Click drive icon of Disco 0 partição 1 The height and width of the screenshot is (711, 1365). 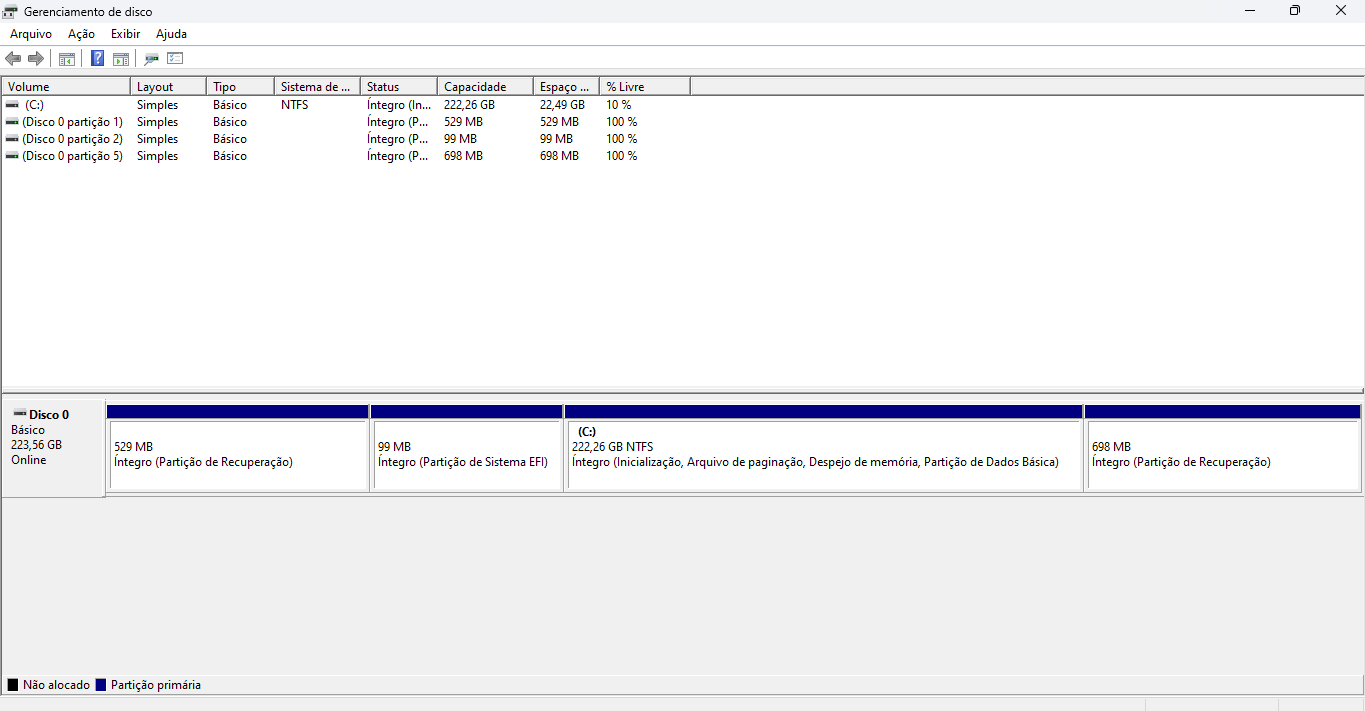click(12, 122)
